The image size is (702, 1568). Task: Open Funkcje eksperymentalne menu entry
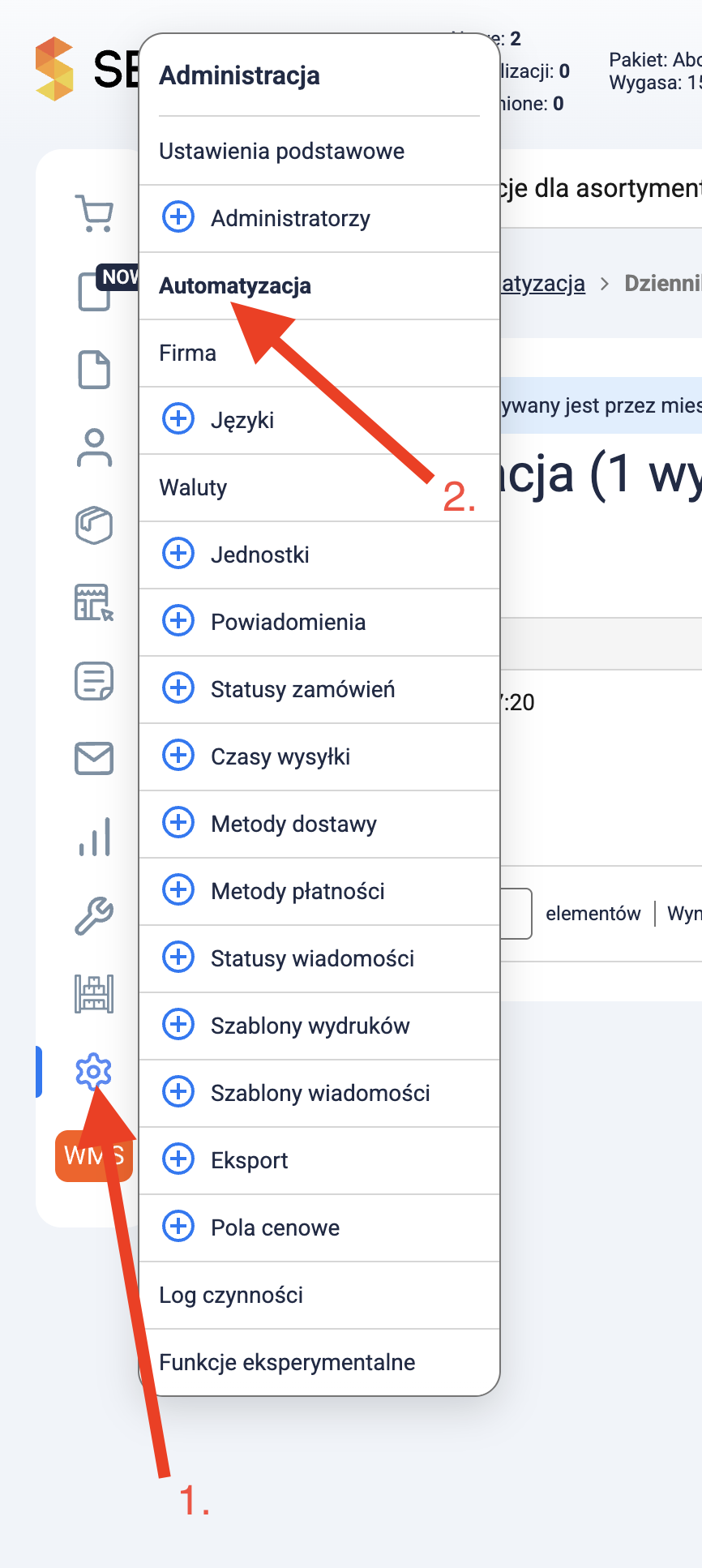tap(319, 1362)
